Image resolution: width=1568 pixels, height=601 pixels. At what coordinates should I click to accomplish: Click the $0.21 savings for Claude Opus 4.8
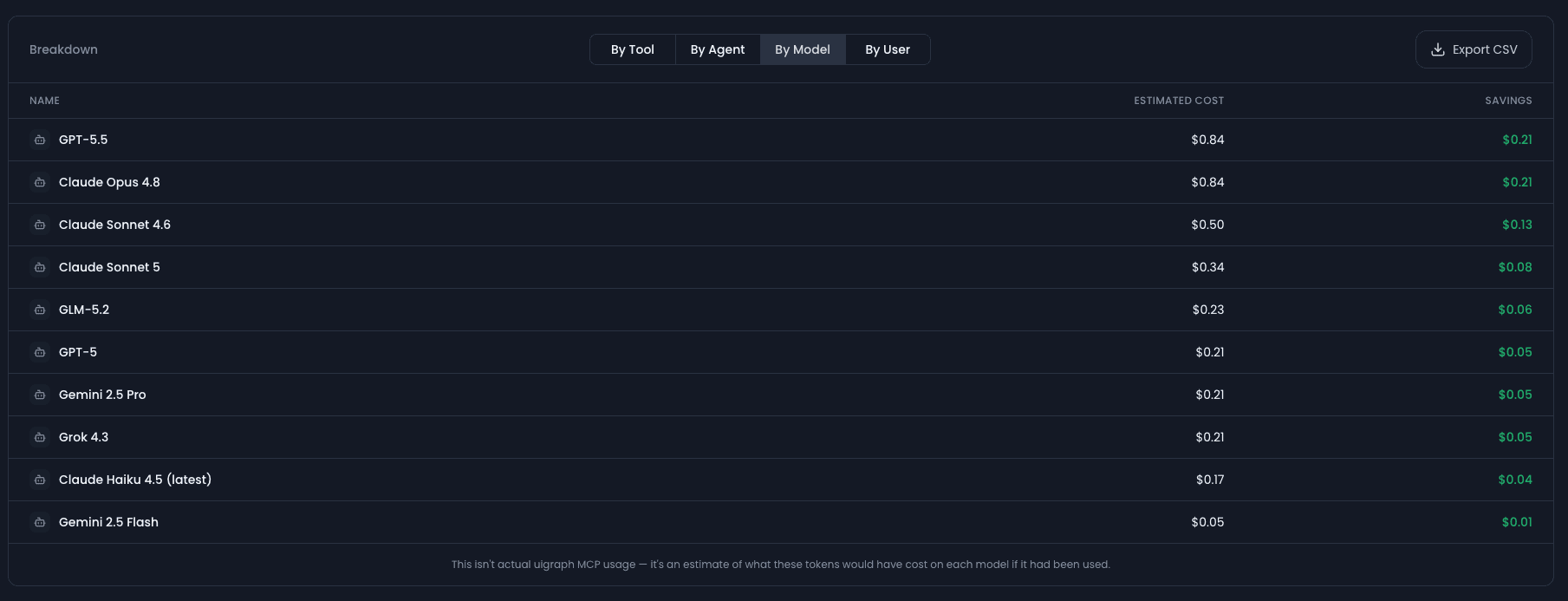(x=1517, y=182)
